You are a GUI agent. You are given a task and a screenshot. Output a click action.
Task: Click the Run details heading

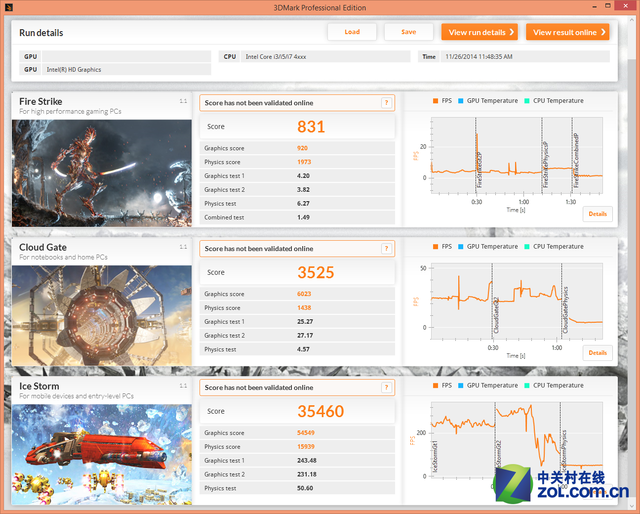coord(41,33)
